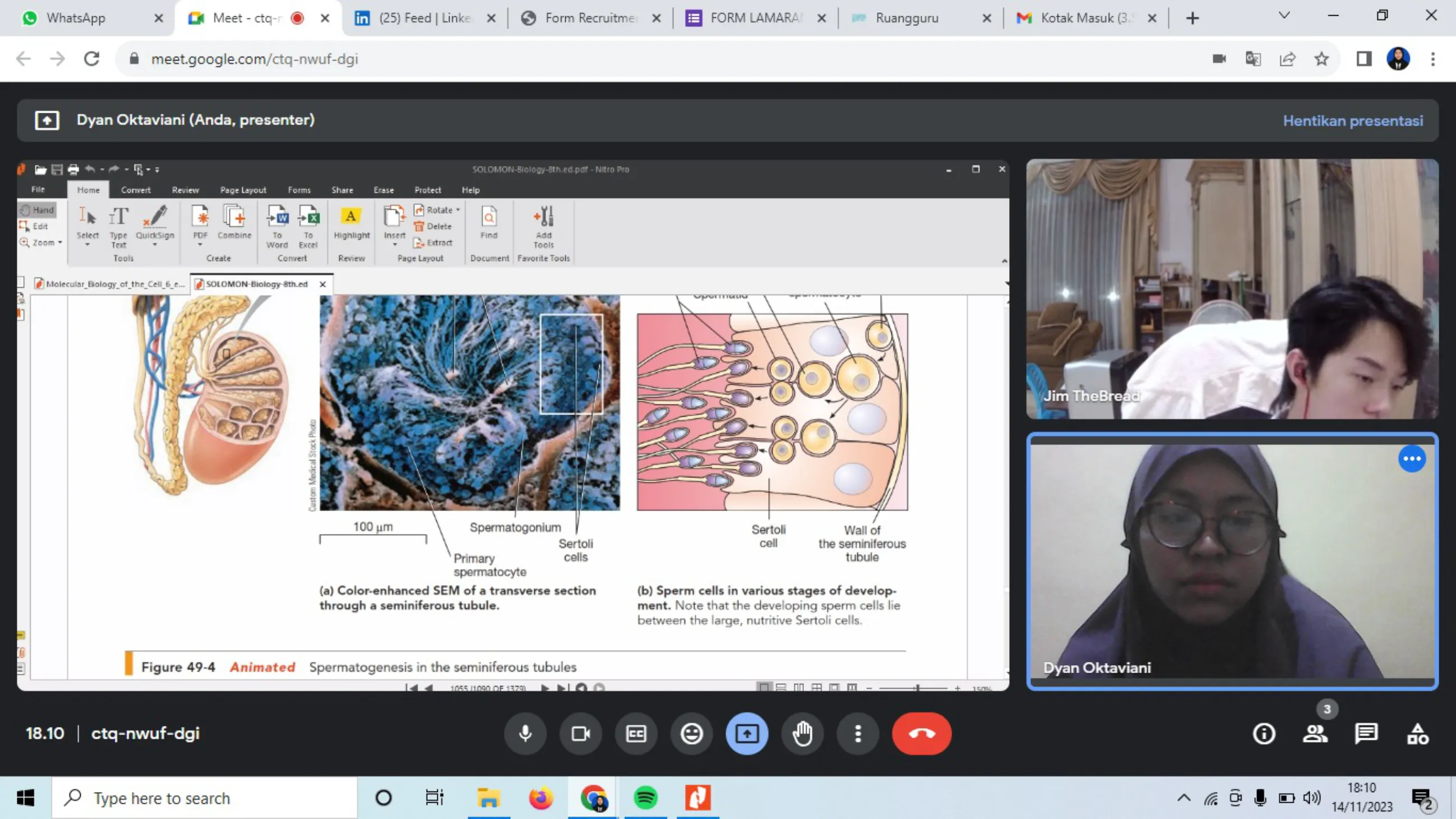
Task: Expand the Chrome tab search arrow
Action: [1284, 16]
